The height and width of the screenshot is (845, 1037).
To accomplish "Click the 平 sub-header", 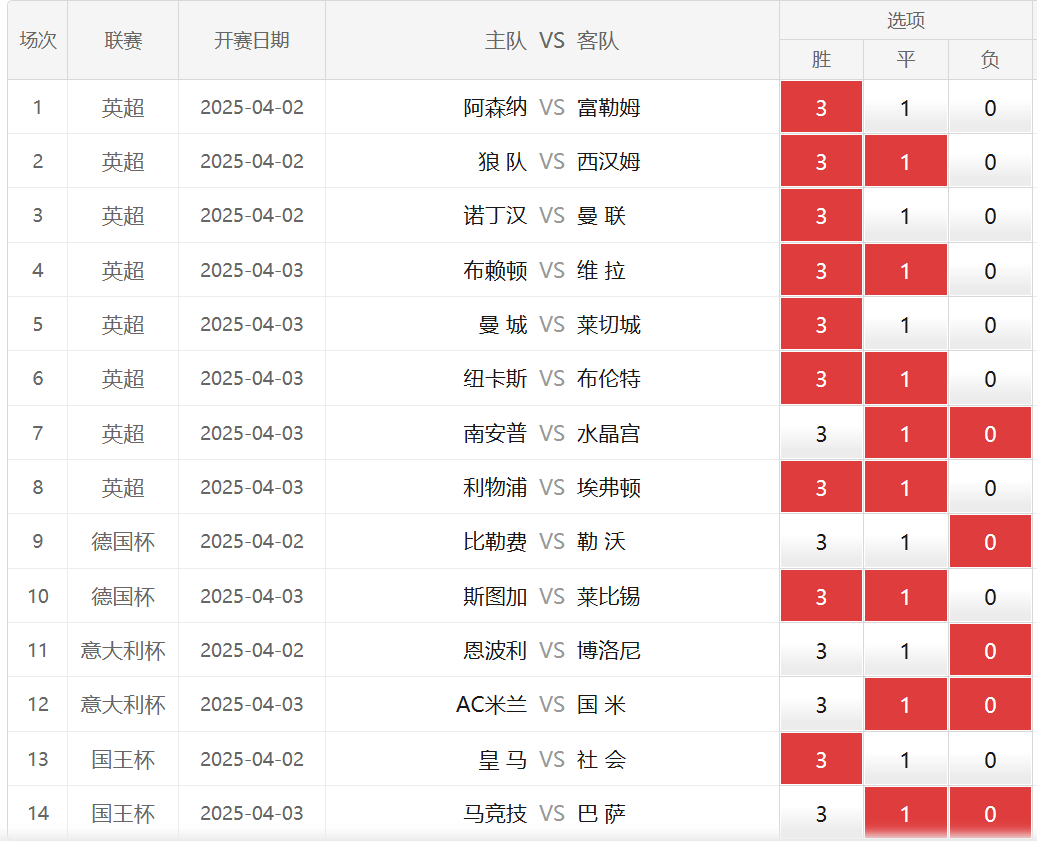I will (x=905, y=60).
